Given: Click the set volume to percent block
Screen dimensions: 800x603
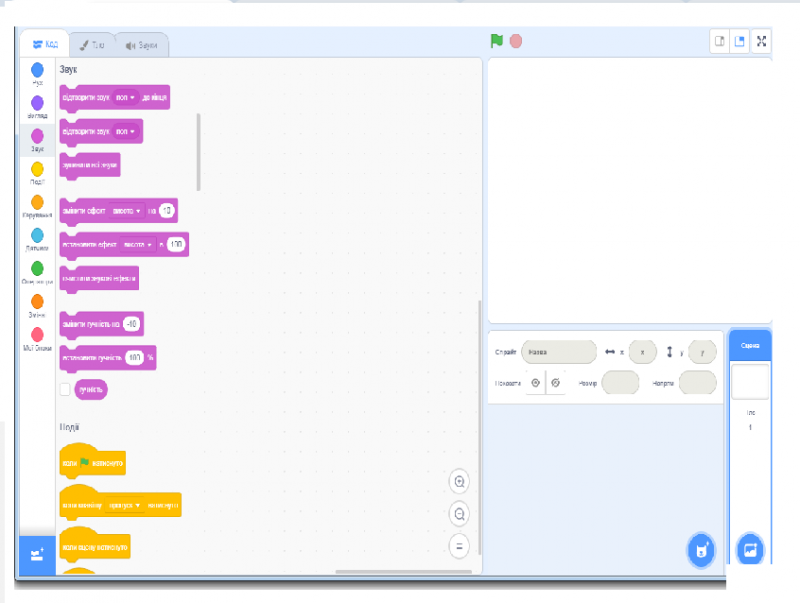Looking at the screenshot, I should (108, 358).
